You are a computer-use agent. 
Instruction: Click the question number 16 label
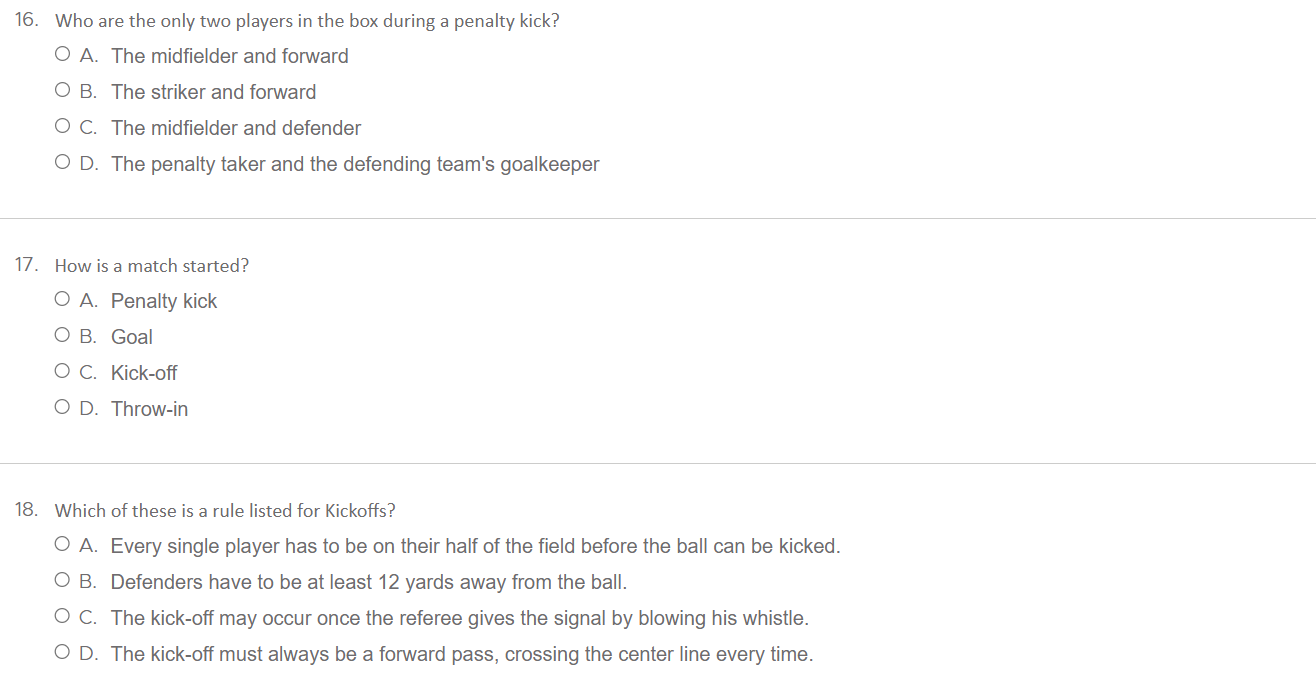(x=27, y=20)
